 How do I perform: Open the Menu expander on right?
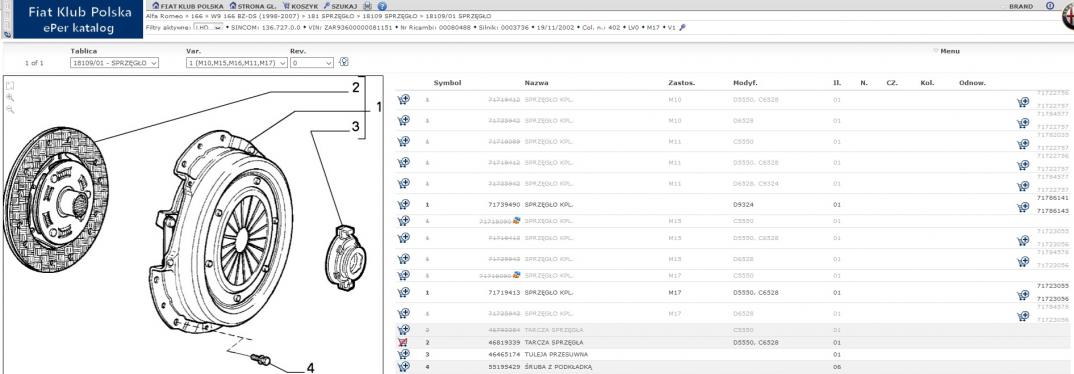tap(946, 51)
